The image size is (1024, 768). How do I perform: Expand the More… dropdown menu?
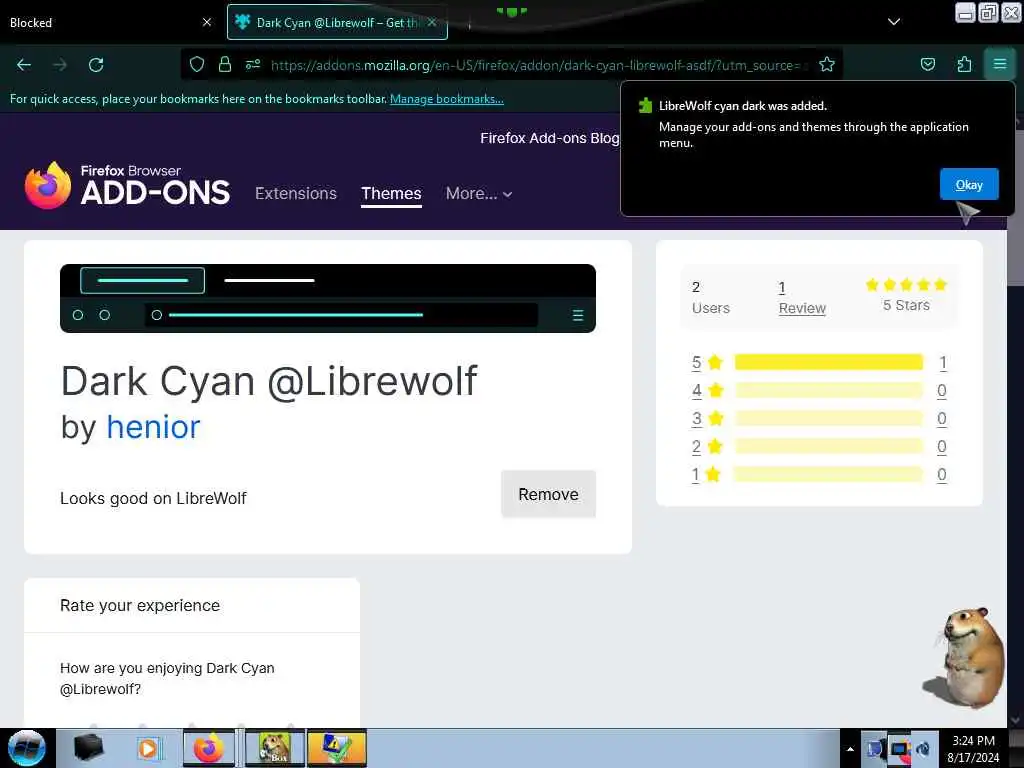pos(479,193)
